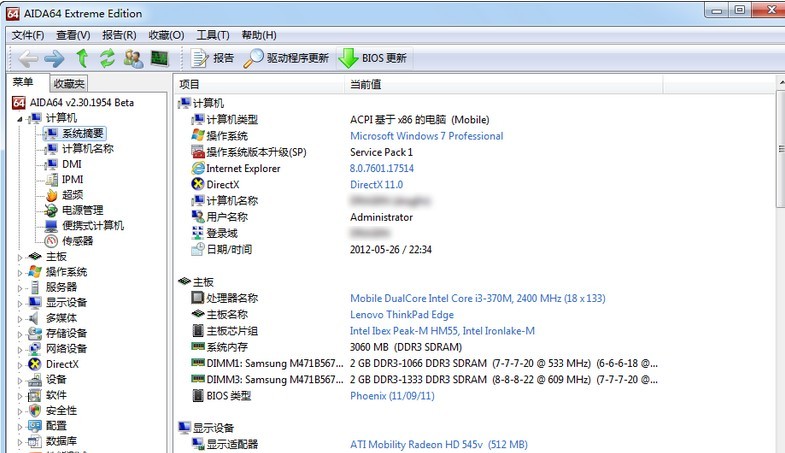Open the 工具(T) menu
This screenshot has width=785, height=453.
tap(213, 35)
